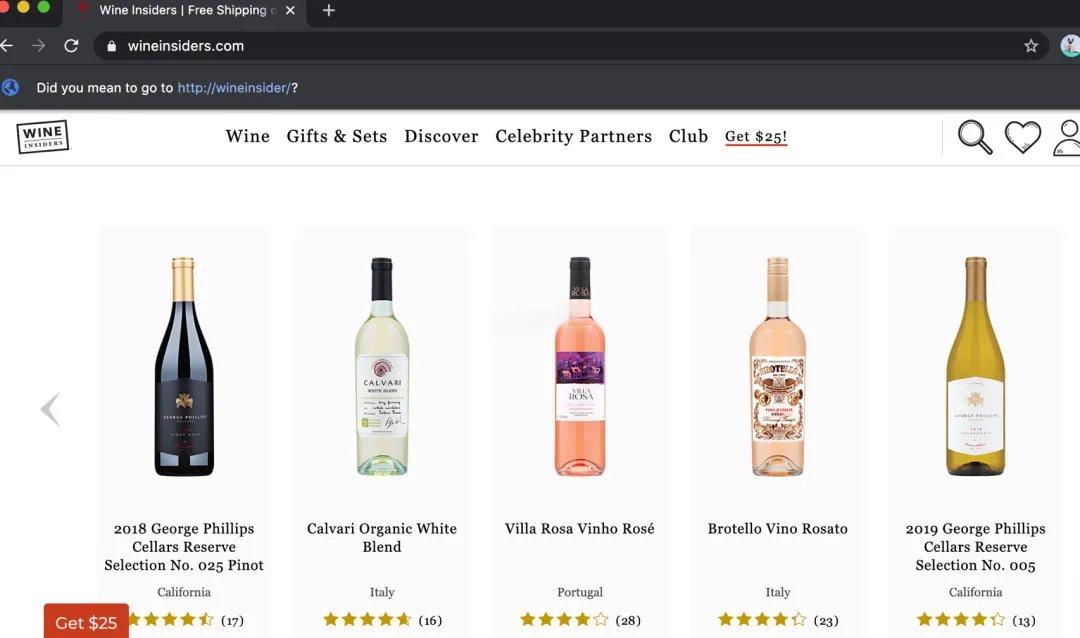Open a new browser tab

pyautogui.click(x=329, y=10)
